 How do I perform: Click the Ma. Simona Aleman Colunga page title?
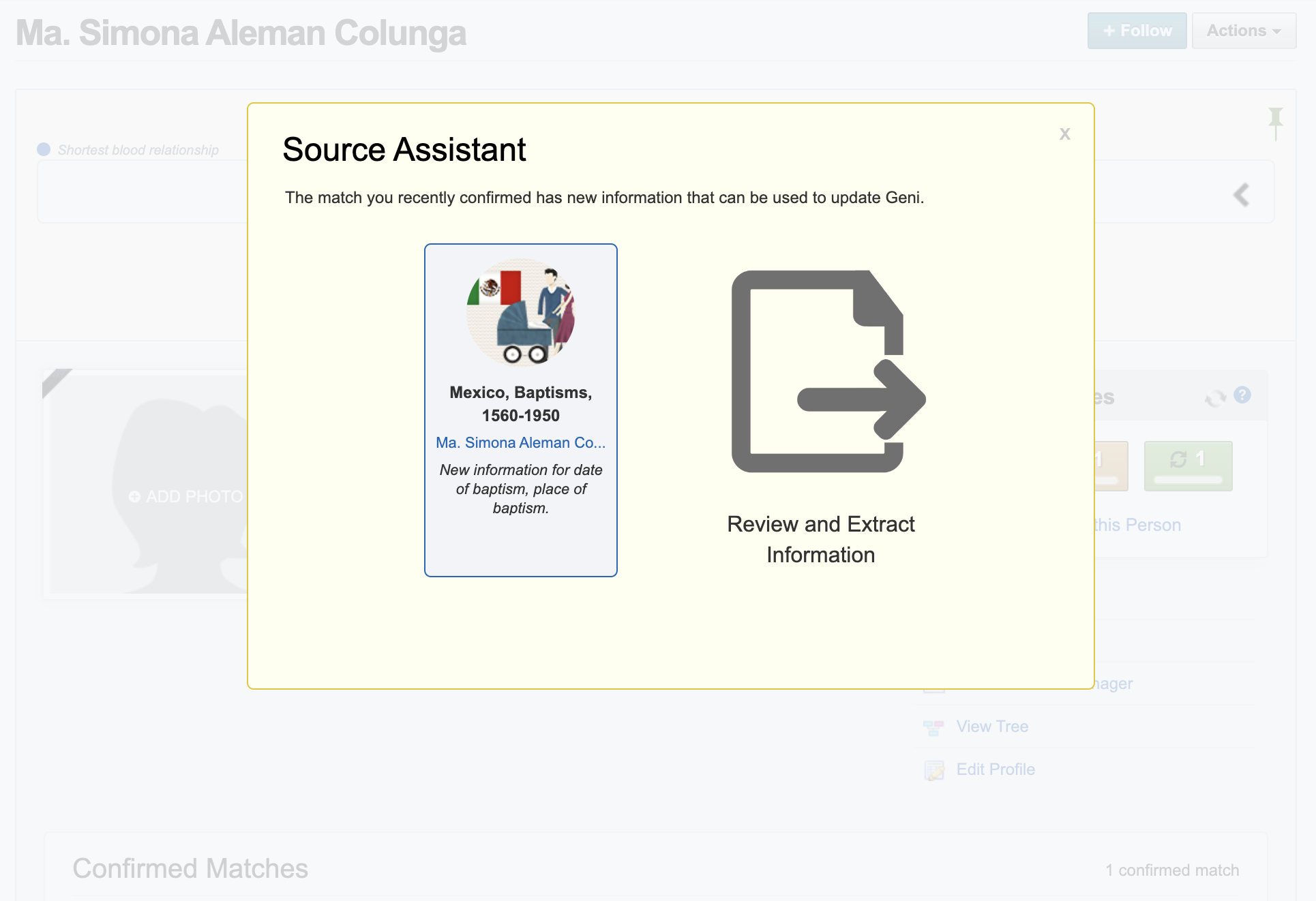click(x=241, y=33)
